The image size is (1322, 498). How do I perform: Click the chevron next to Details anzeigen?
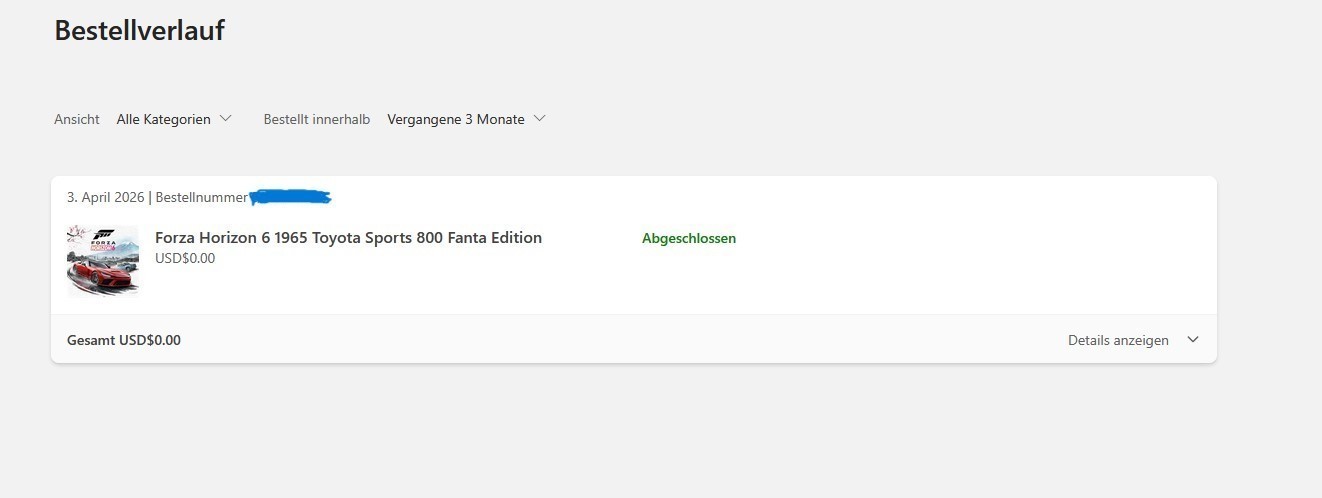click(1192, 340)
